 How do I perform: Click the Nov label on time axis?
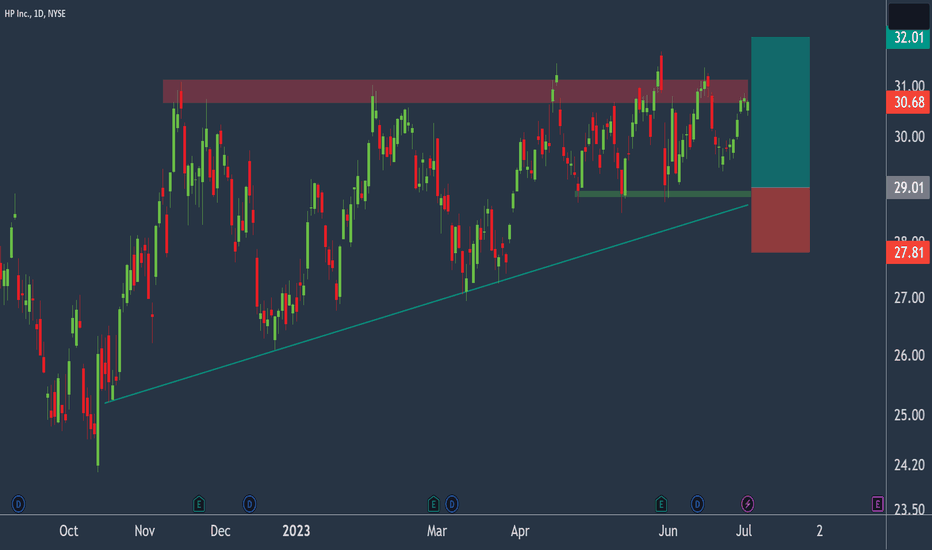pos(144,531)
